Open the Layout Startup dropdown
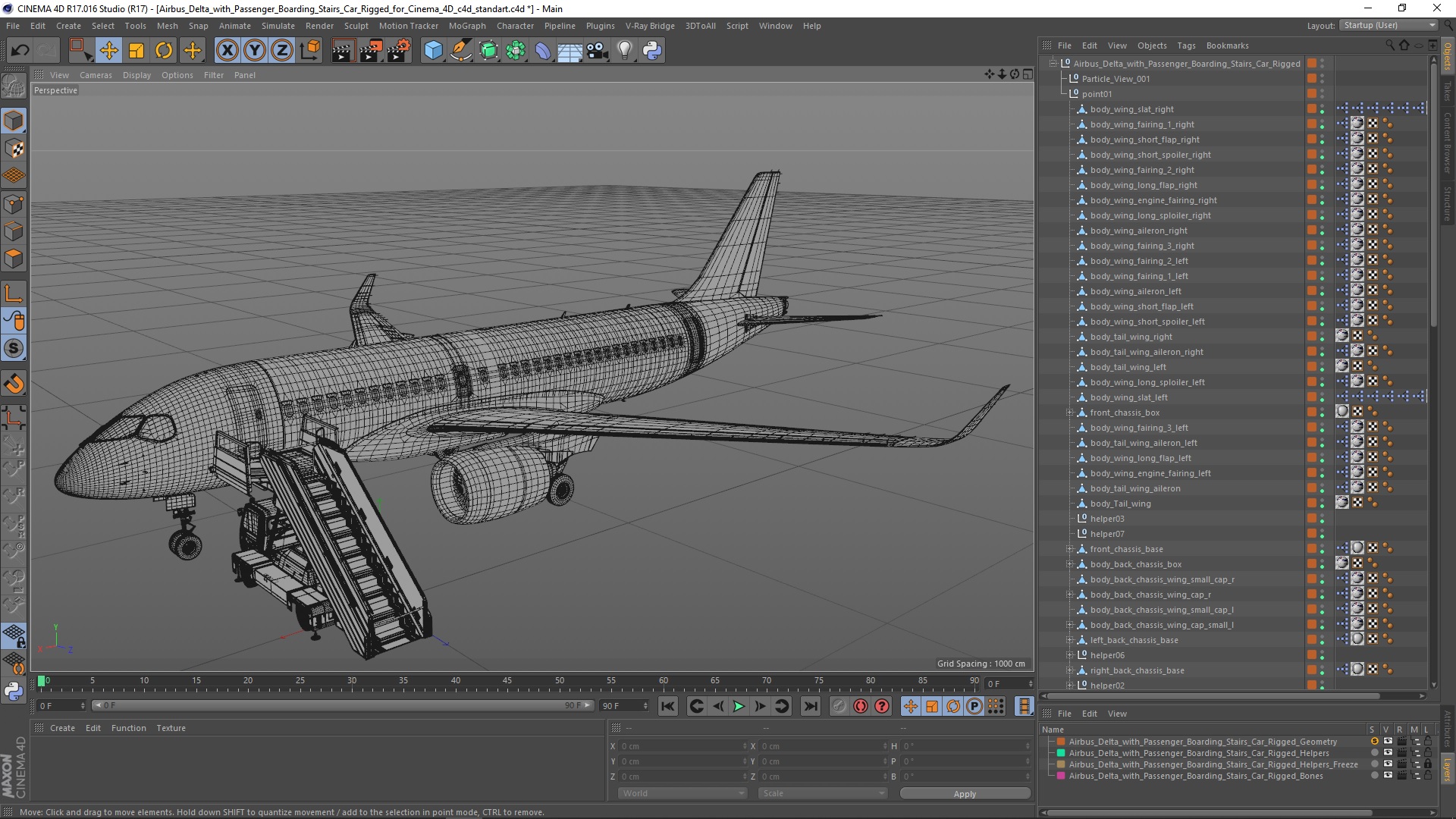 pos(1389,25)
